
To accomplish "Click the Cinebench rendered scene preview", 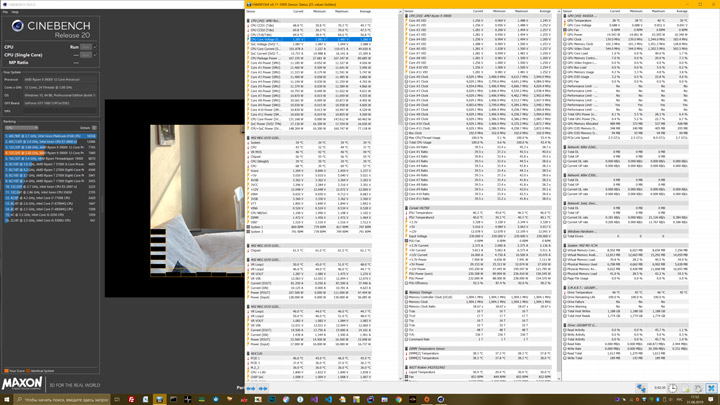I will [x=197, y=200].
